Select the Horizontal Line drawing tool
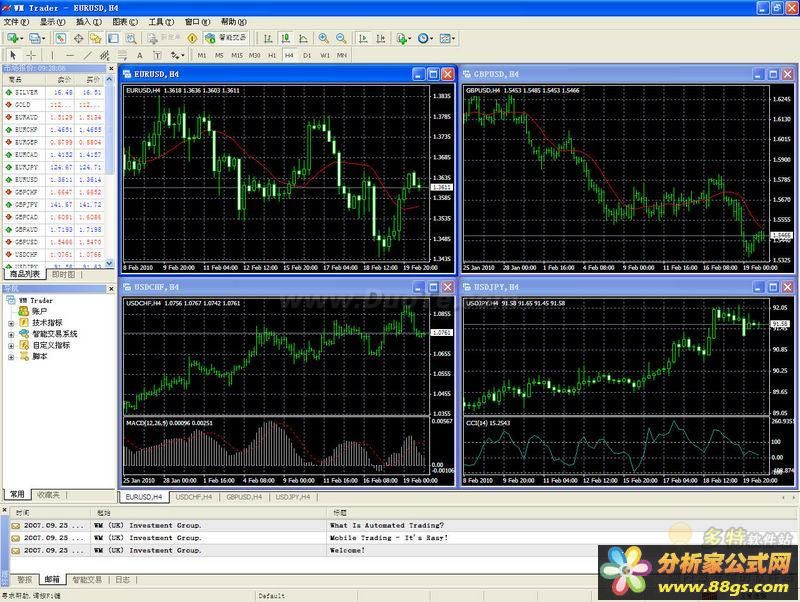Viewport: 800px width, 602px height. point(70,55)
